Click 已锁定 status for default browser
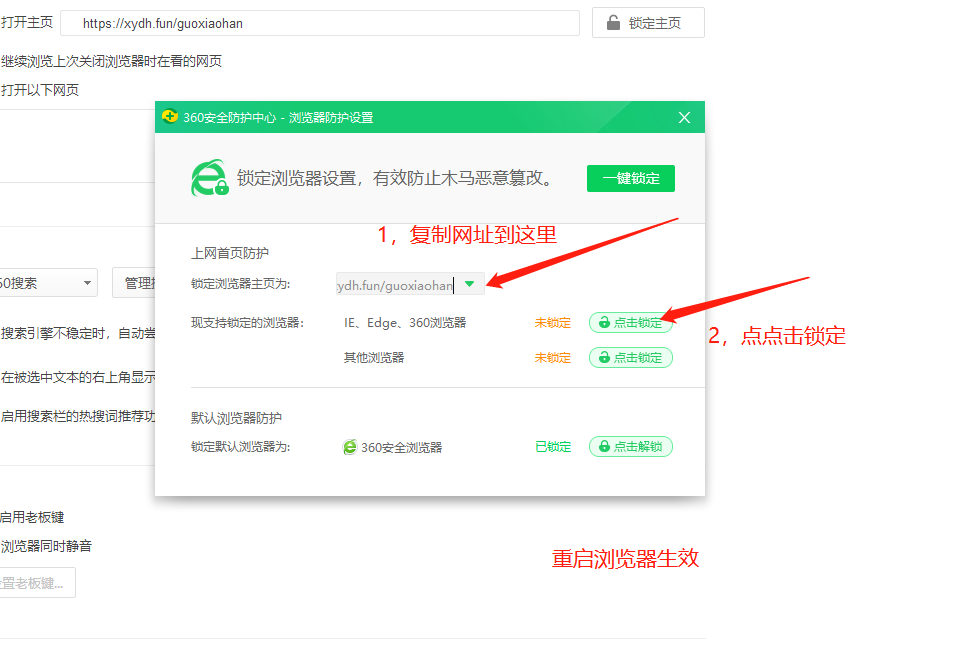Image resolution: width=978 pixels, height=664 pixels. (553, 446)
